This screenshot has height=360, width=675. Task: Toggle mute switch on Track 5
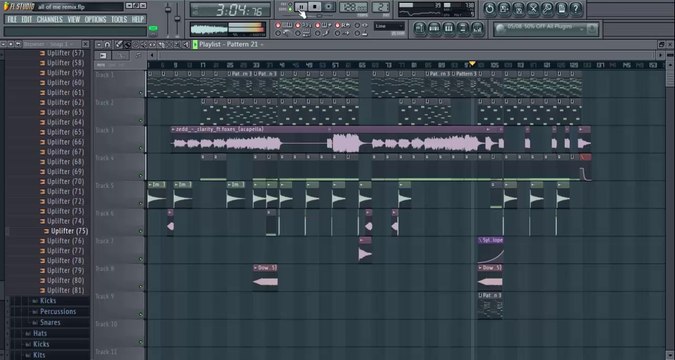141,203
